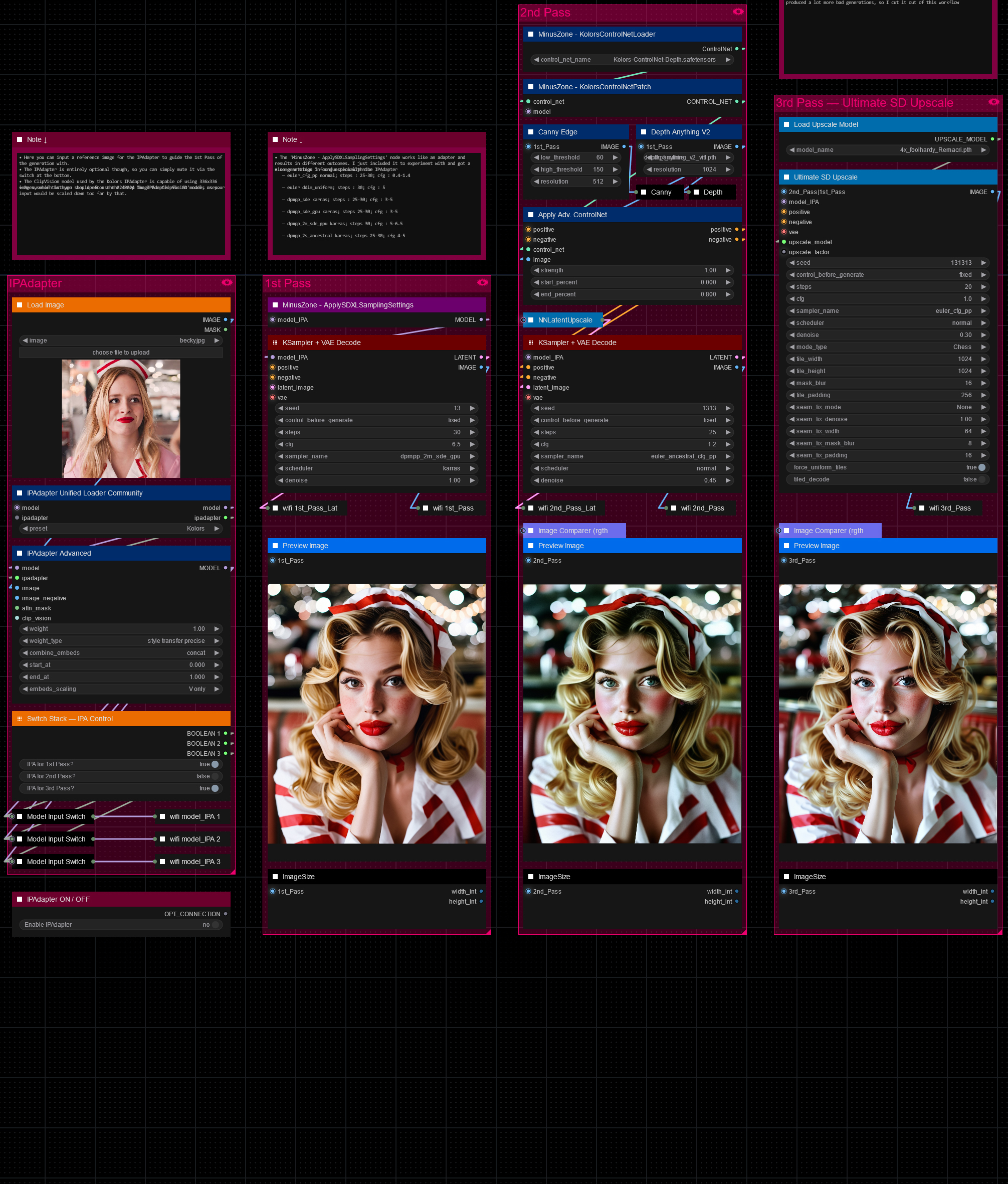
Task: Collapse the Load Image node via square icon
Action: [x=20, y=305]
